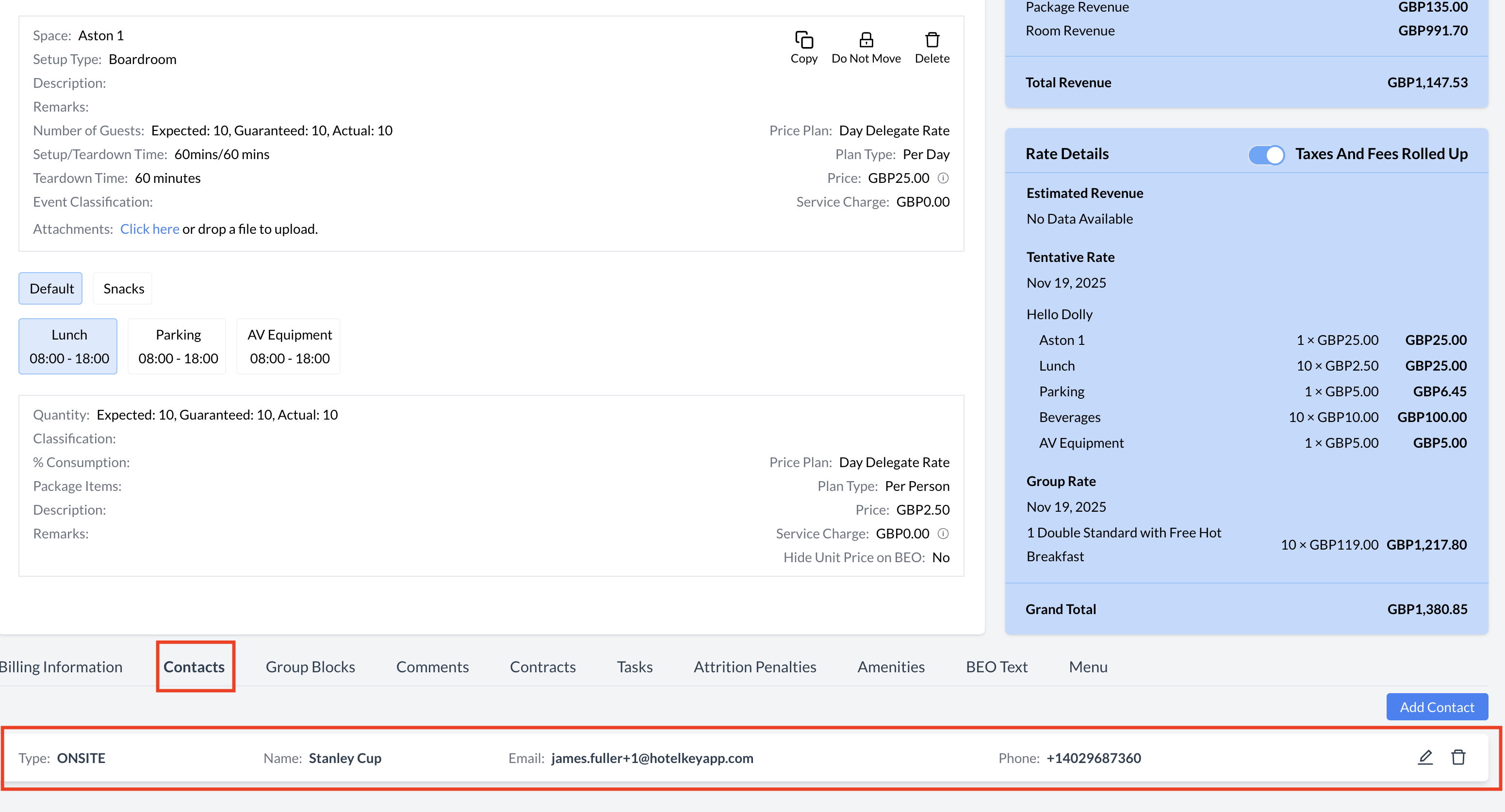Open the Attrition Penalties tab

coord(754,667)
